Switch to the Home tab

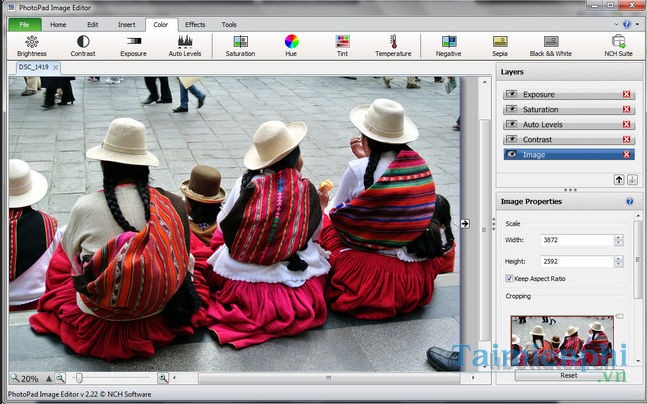58,25
